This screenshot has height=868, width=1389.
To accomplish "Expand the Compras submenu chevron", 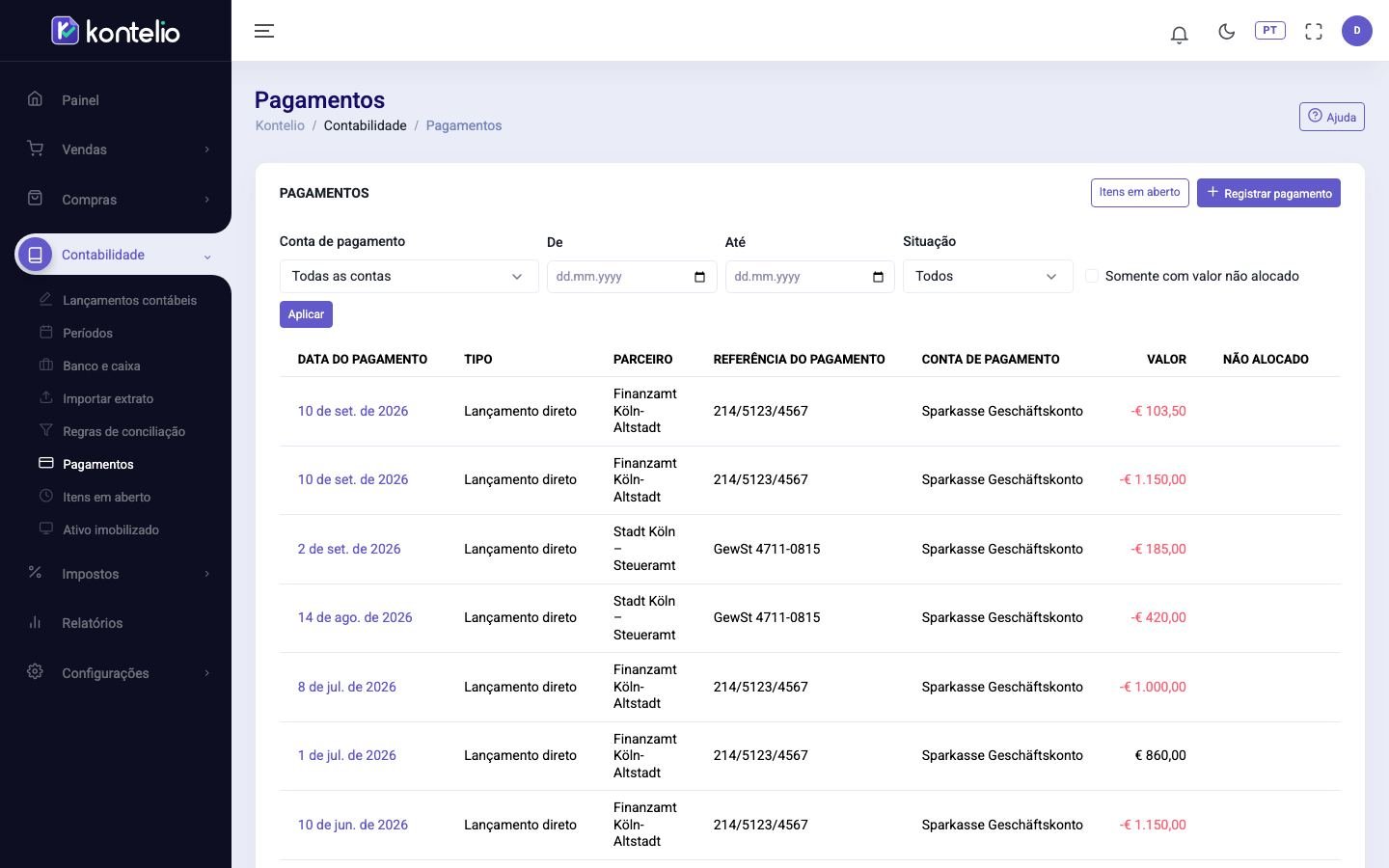I will (206, 200).
